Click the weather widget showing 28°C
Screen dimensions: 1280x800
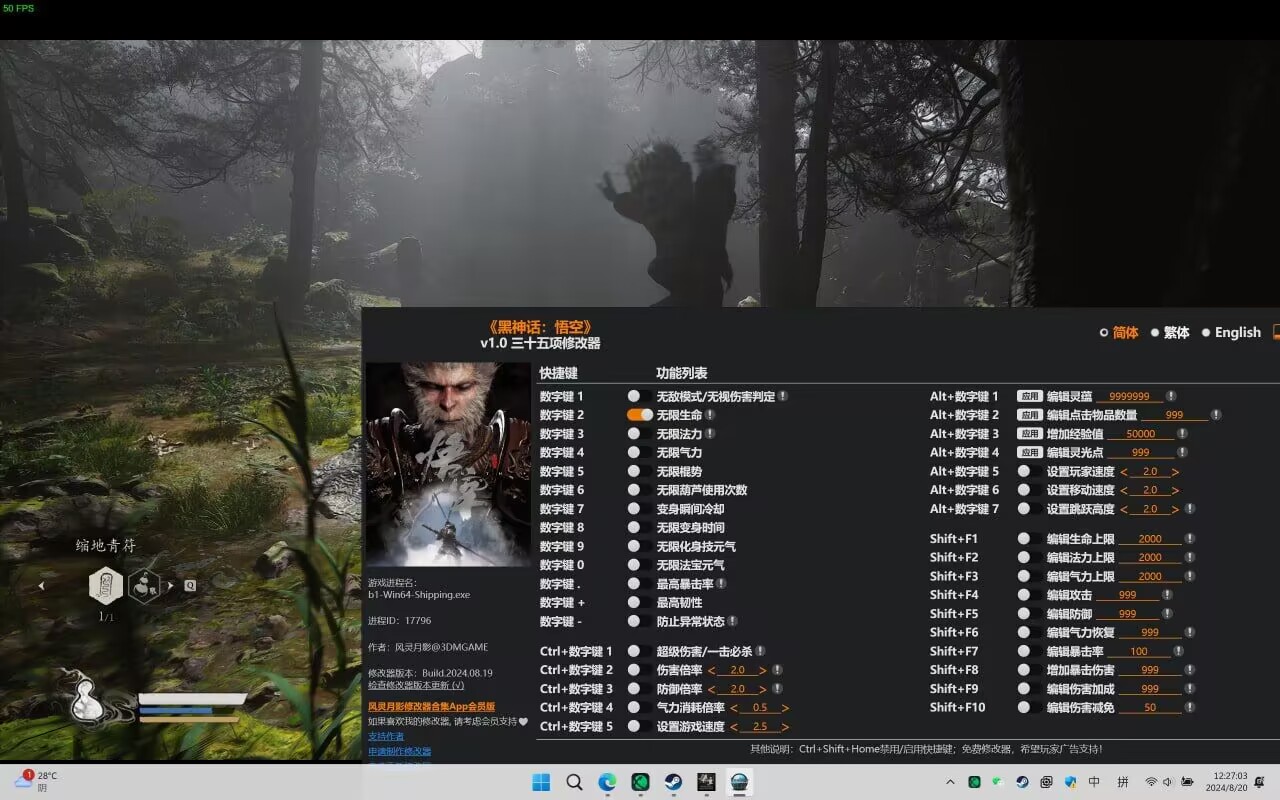(36, 781)
